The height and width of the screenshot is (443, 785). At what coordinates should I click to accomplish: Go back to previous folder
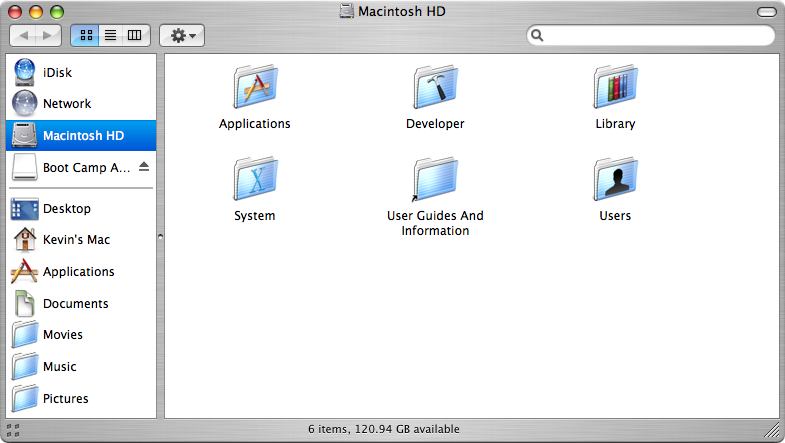23,36
